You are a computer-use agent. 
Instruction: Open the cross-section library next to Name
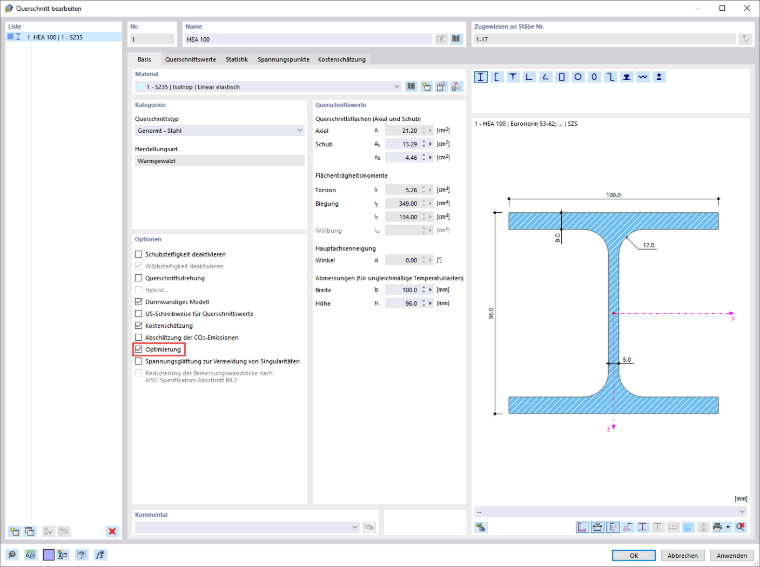tap(456, 39)
